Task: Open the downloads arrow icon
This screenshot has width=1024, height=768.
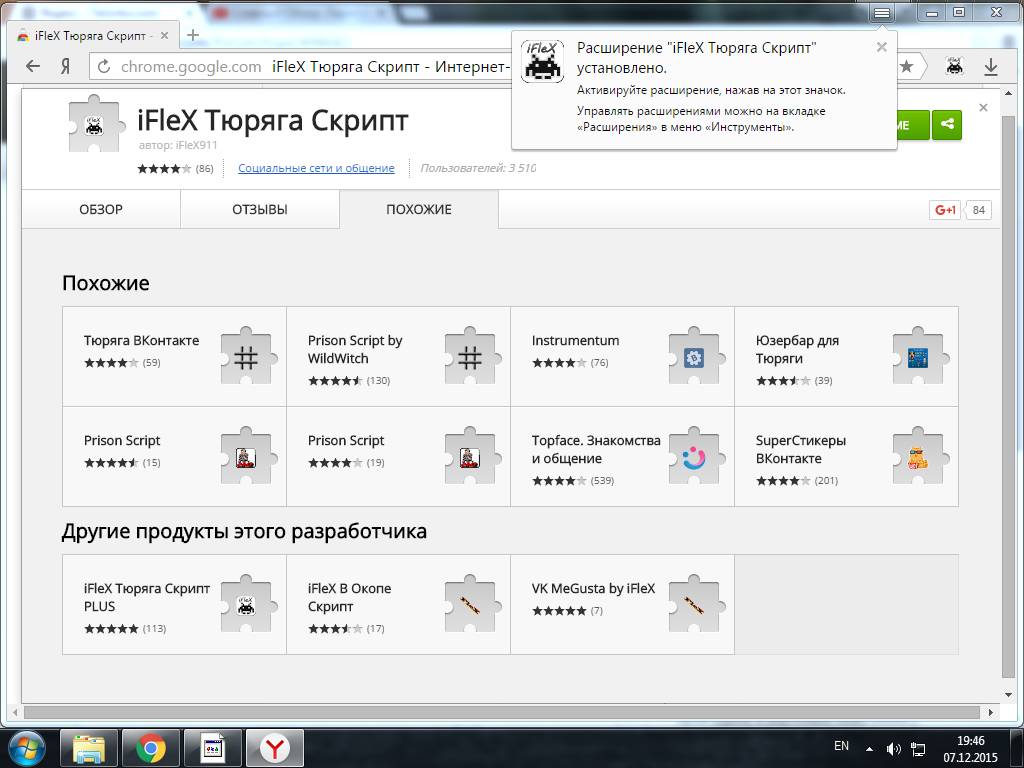Action: [991, 66]
